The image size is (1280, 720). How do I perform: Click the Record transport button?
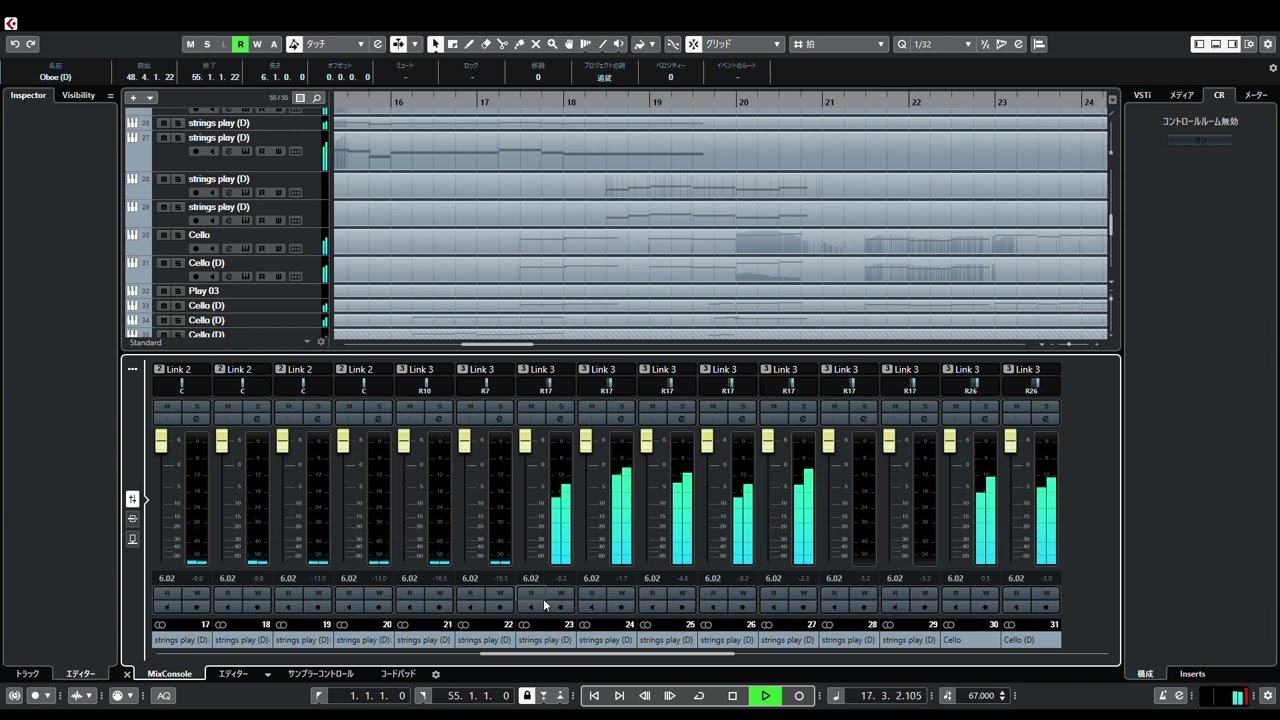point(799,696)
